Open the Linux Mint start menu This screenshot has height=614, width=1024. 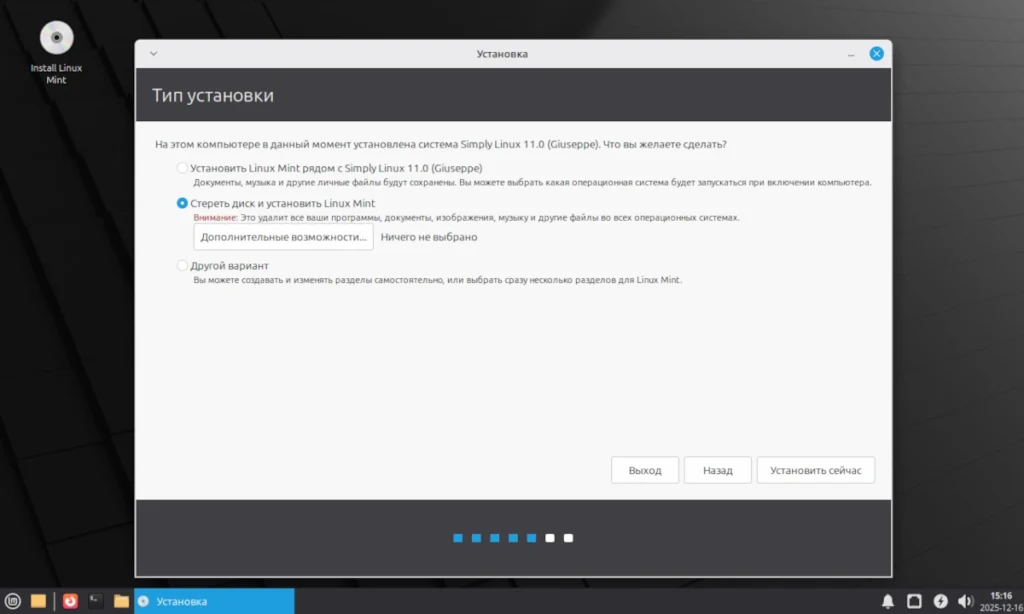click(12, 601)
